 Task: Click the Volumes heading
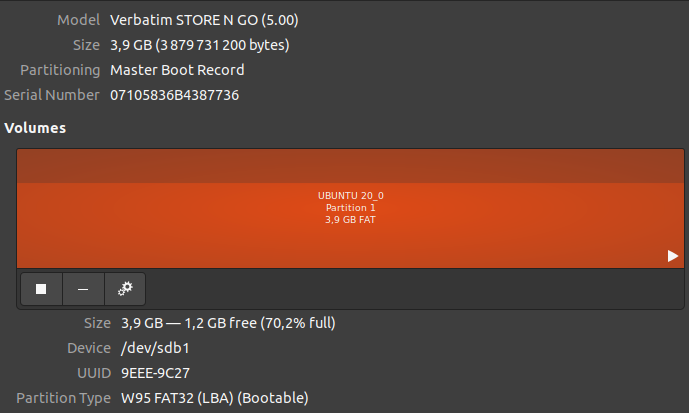coord(35,128)
